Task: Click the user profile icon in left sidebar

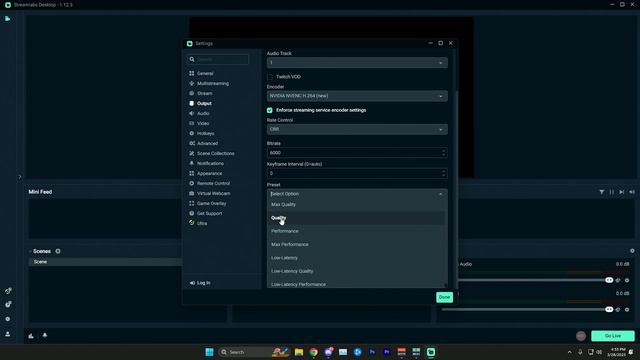Action: point(8,334)
